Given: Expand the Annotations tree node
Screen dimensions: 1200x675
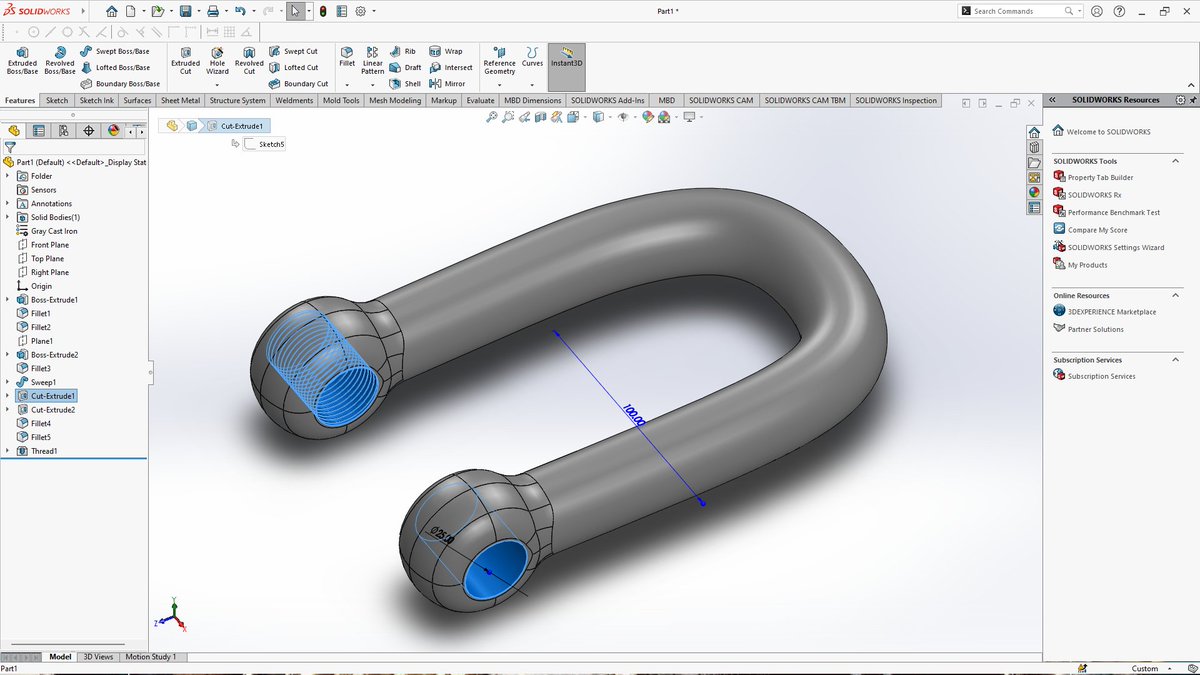Looking at the screenshot, I should (x=8, y=203).
